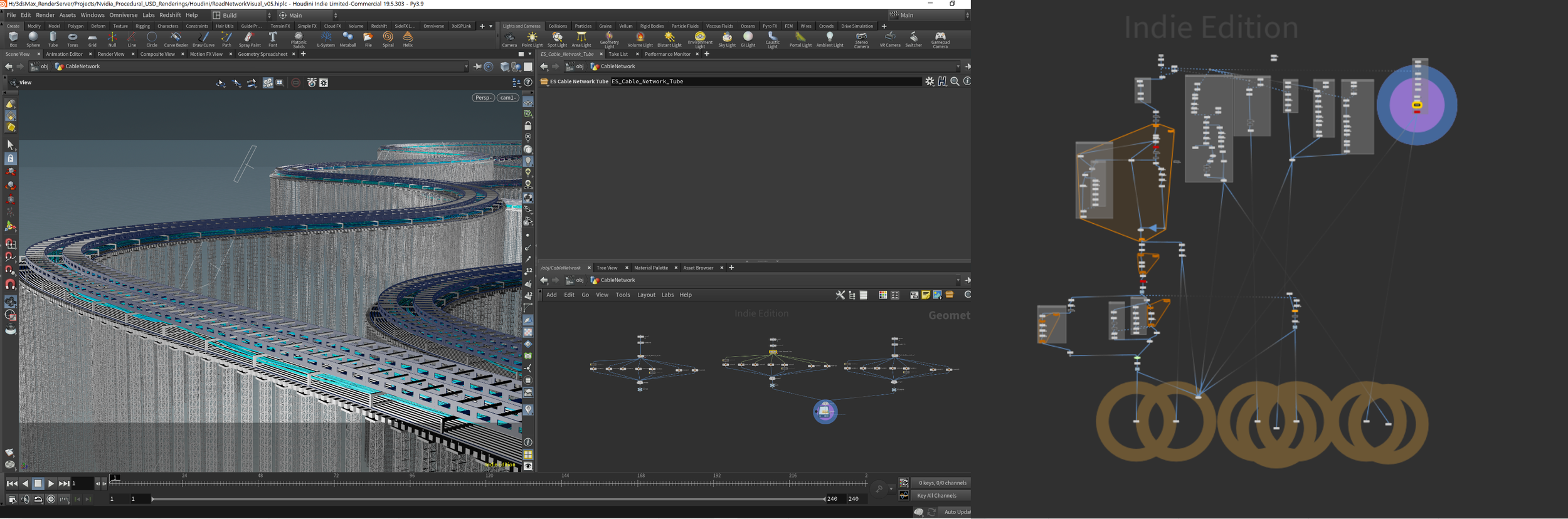Open the Redshift menu
This screenshot has height=519, width=1568.
tap(170, 15)
